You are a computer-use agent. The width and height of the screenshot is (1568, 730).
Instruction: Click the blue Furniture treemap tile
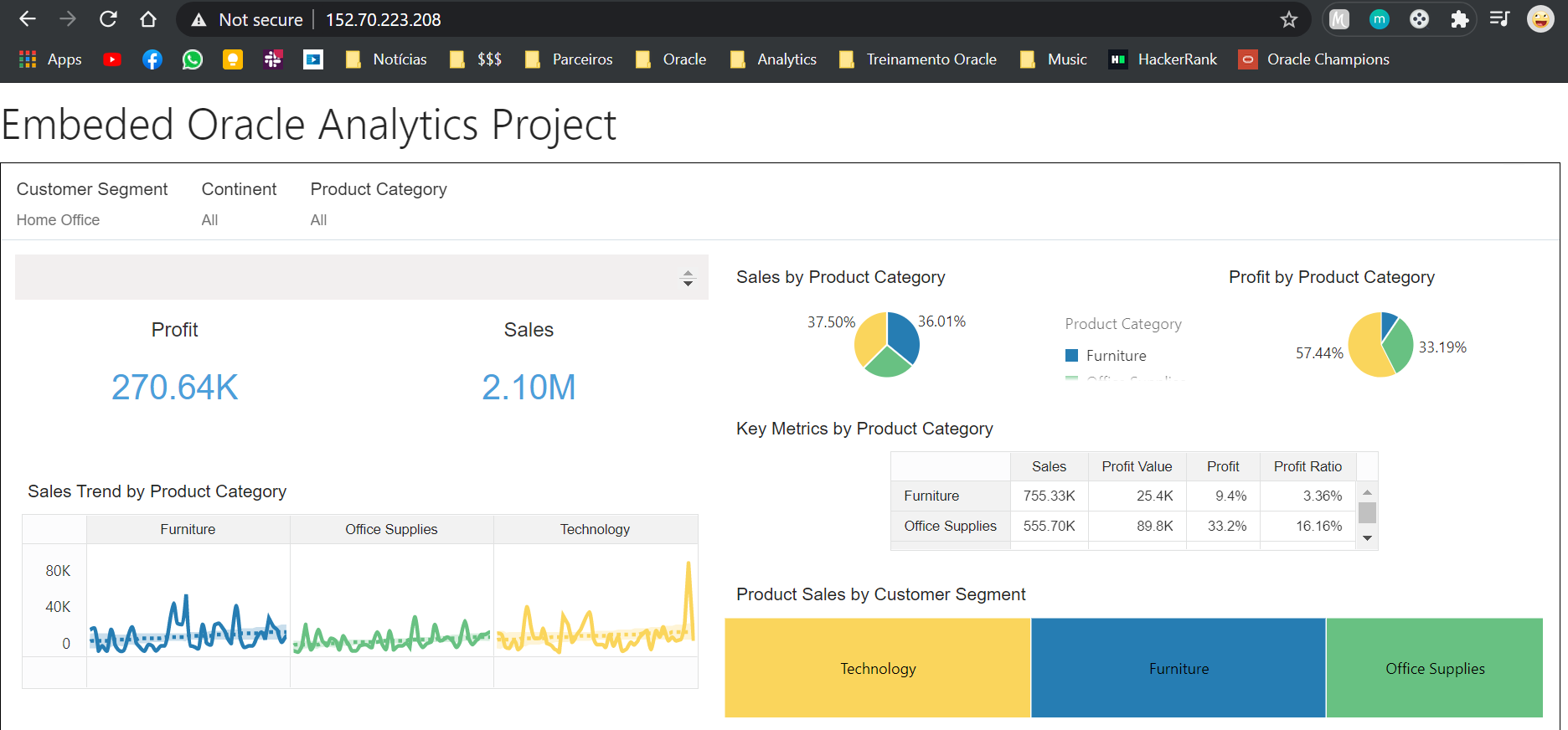[1179, 668]
